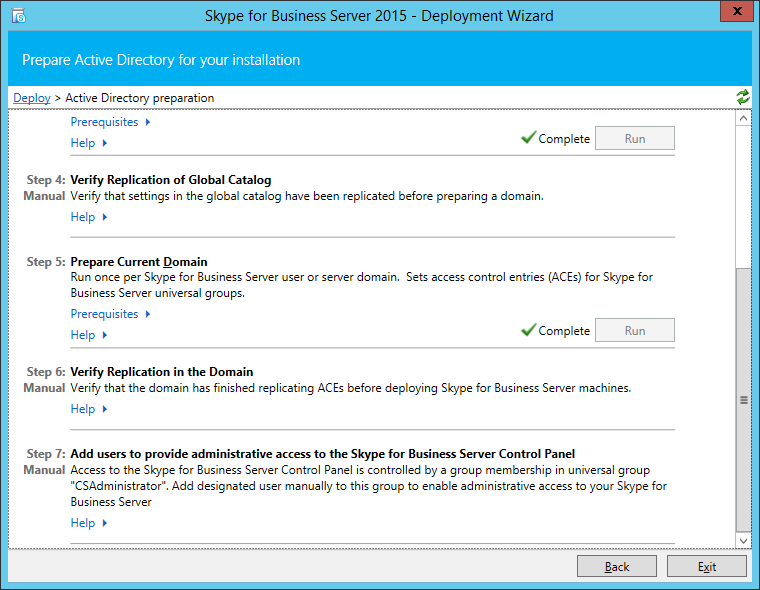This screenshot has width=760, height=590.
Task: Open Help link for Step 6
Action: pyautogui.click(x=83, y=409)
